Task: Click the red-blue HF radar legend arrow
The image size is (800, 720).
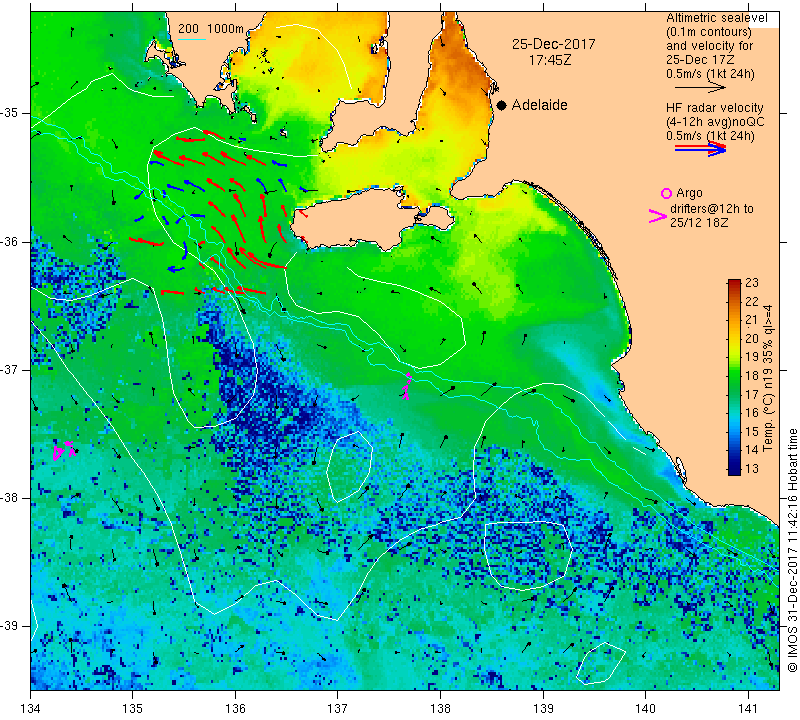Action: [700, 148]
